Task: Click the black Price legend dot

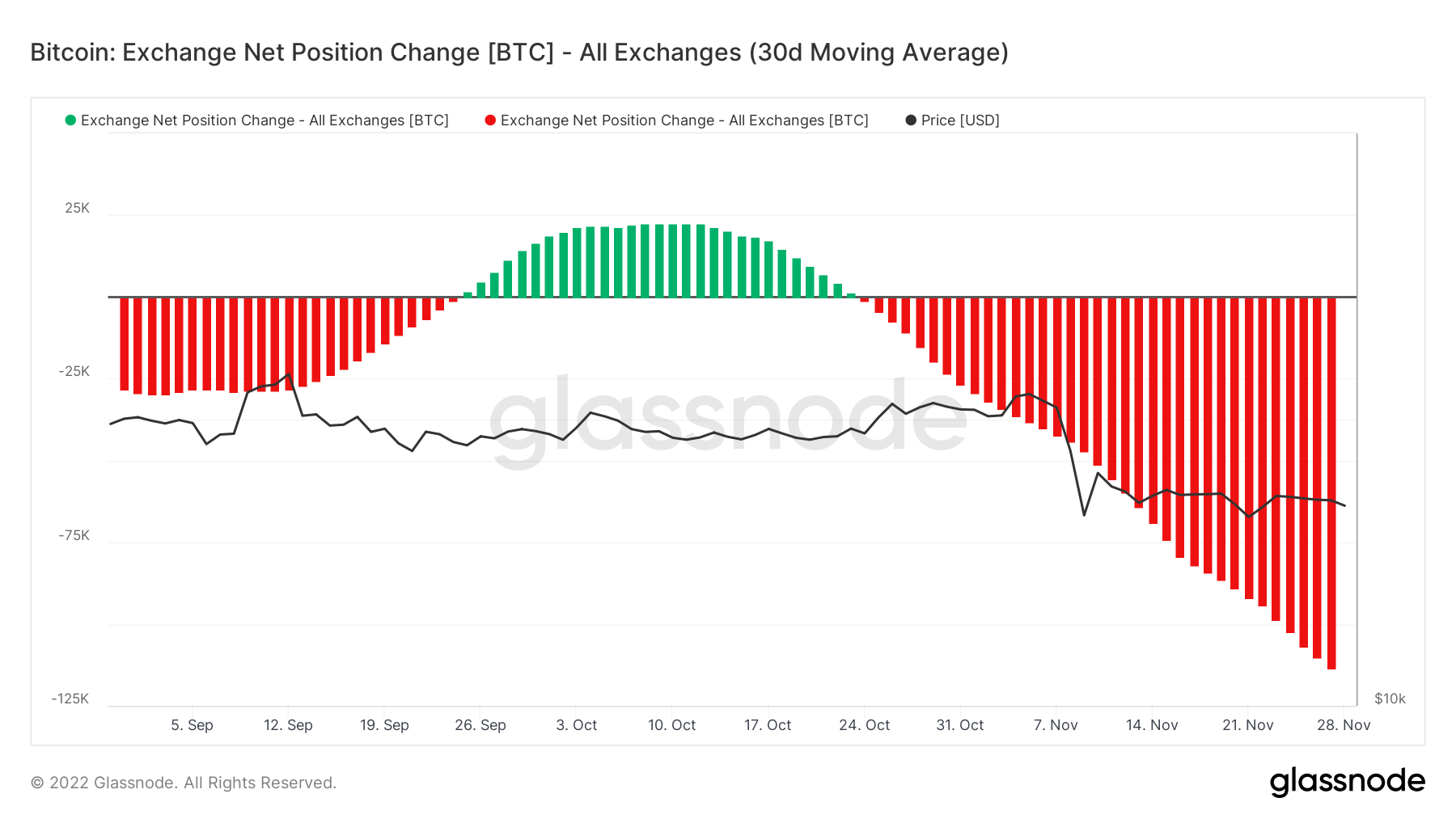Action: [x=911, y=120]
